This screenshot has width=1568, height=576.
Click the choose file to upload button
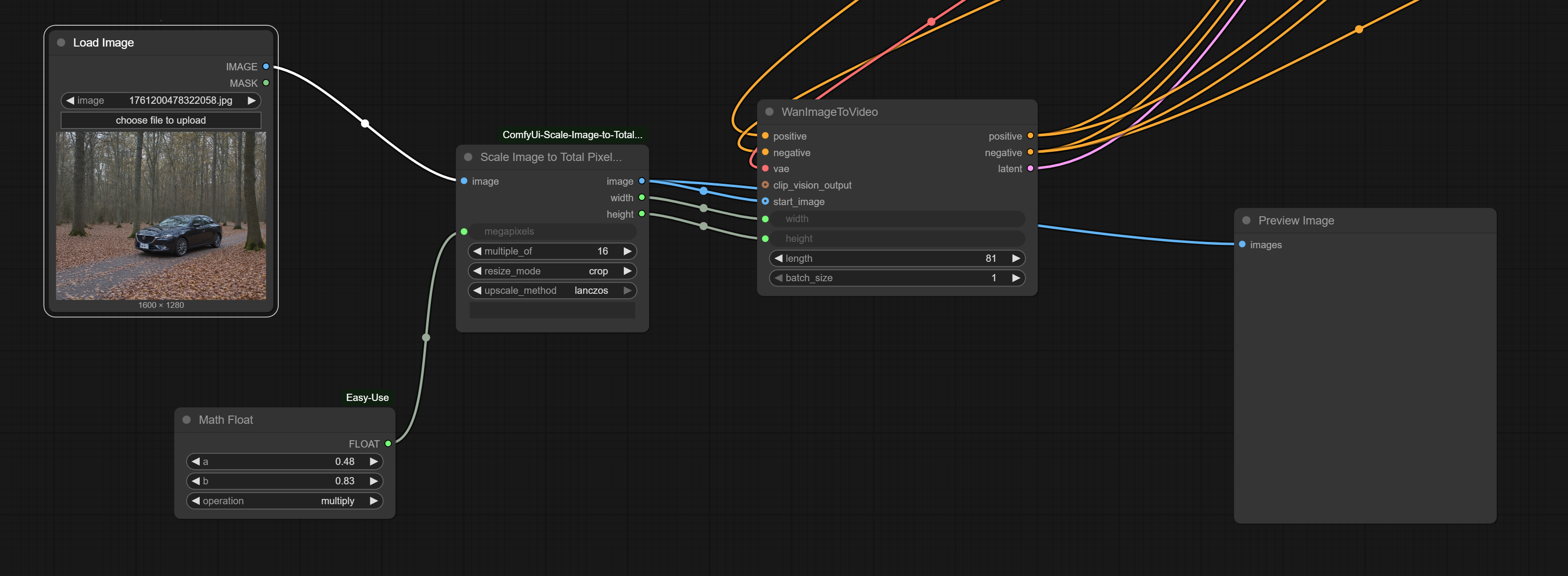click(x=161, y=120)
